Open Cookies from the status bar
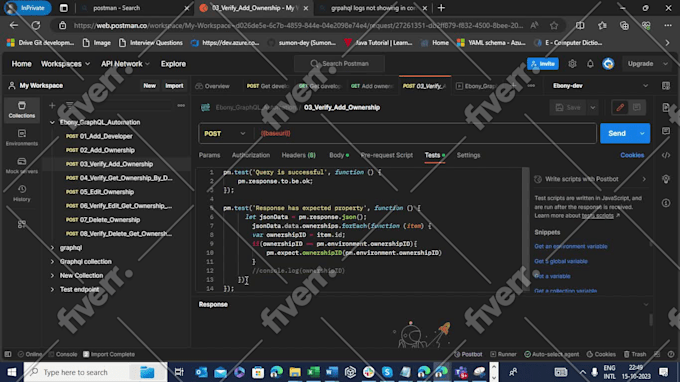 (x=601, y=354)
